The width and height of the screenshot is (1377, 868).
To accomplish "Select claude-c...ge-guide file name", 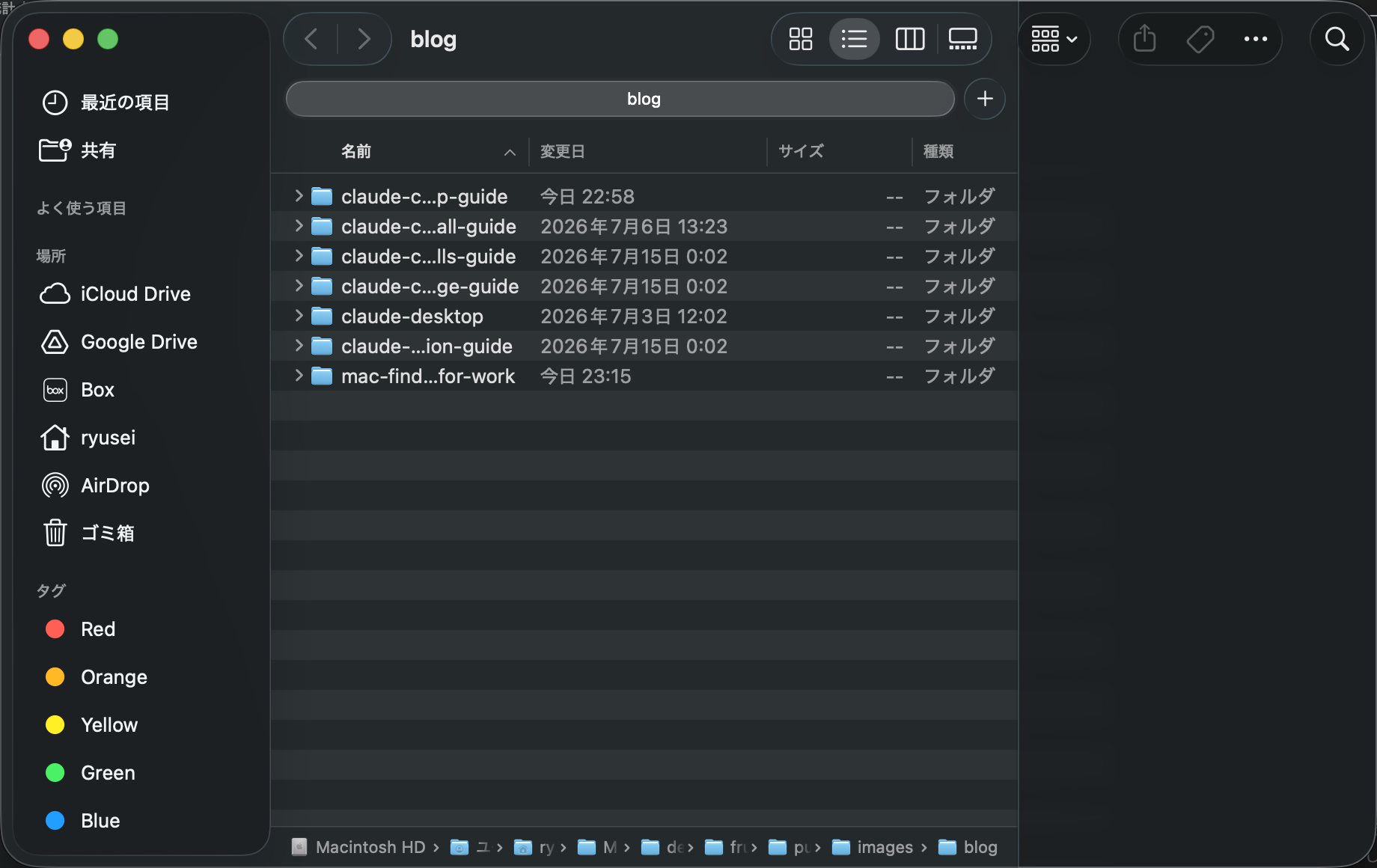I will [430, 286].
